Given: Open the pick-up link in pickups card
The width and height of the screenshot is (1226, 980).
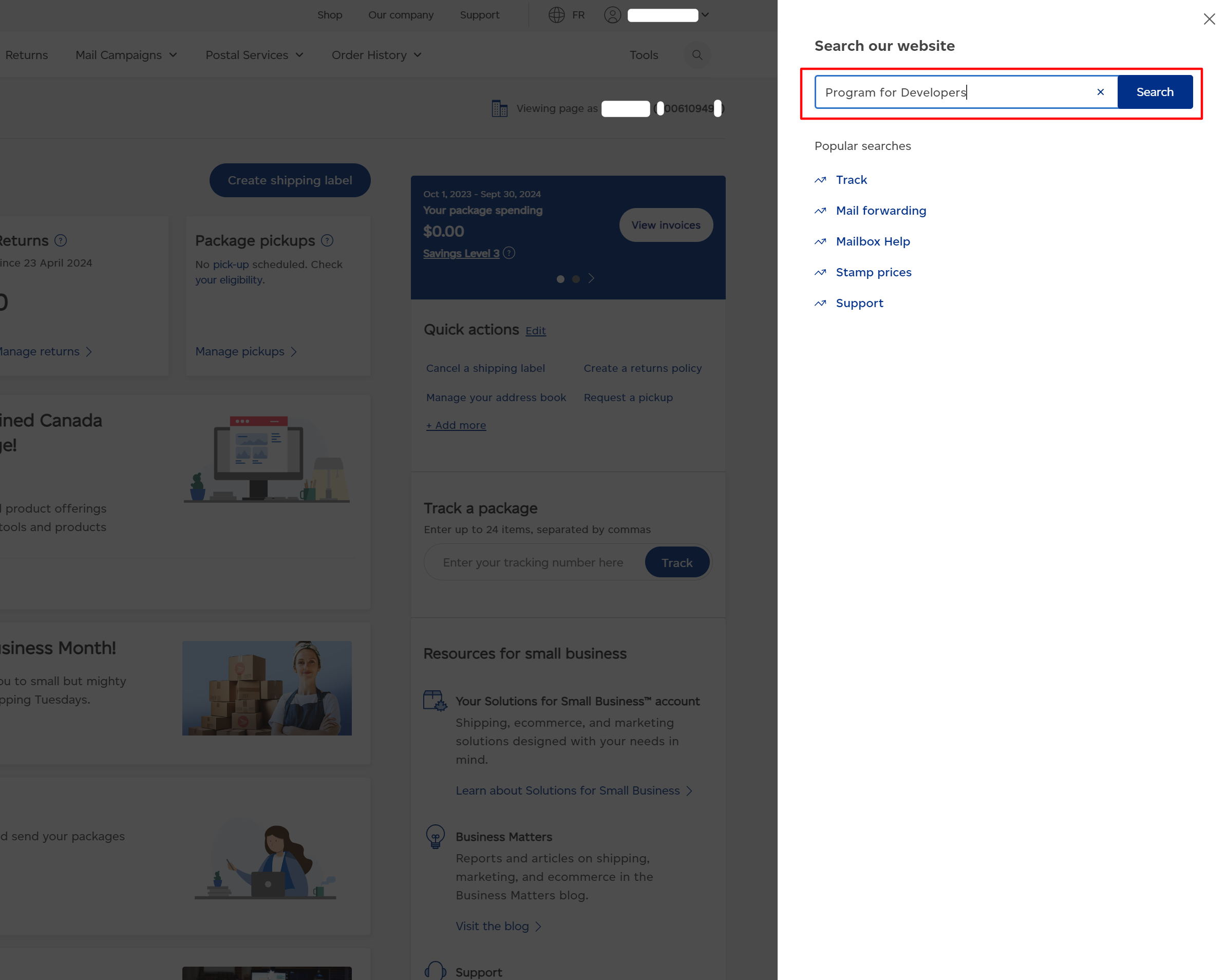Looking at the screenshot, I should pyautogui.click(x=231, y=265).
